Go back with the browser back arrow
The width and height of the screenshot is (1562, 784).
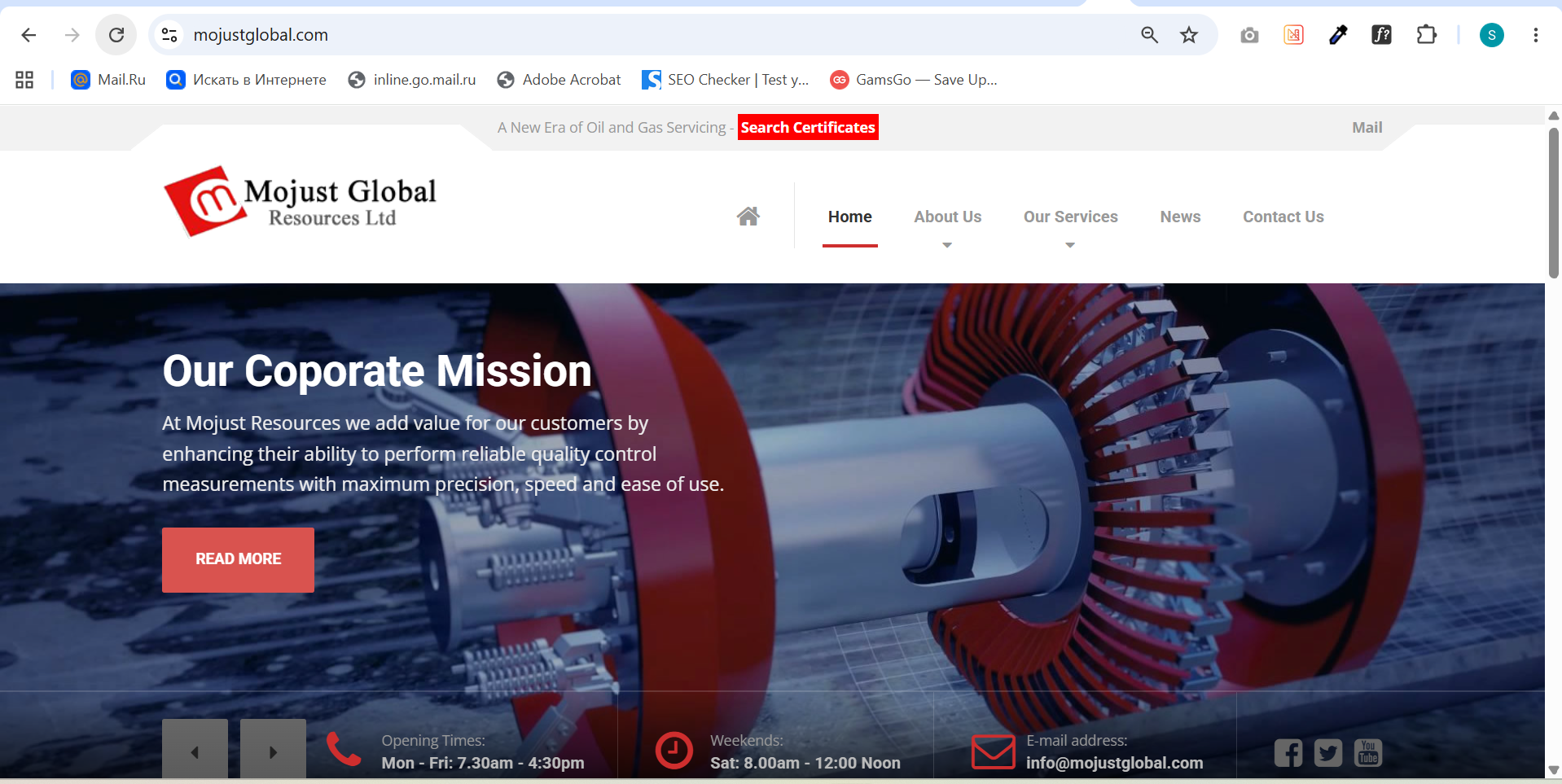[29, 35]
